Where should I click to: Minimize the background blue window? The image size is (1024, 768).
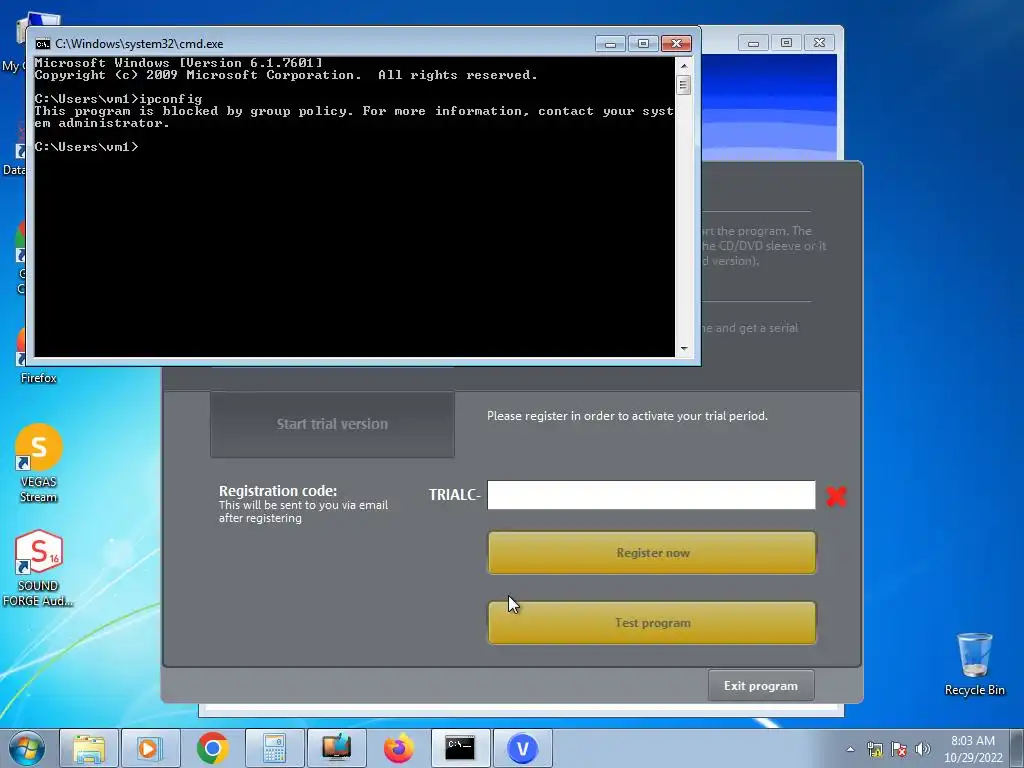pyautogui.click(x=753, y=43)
